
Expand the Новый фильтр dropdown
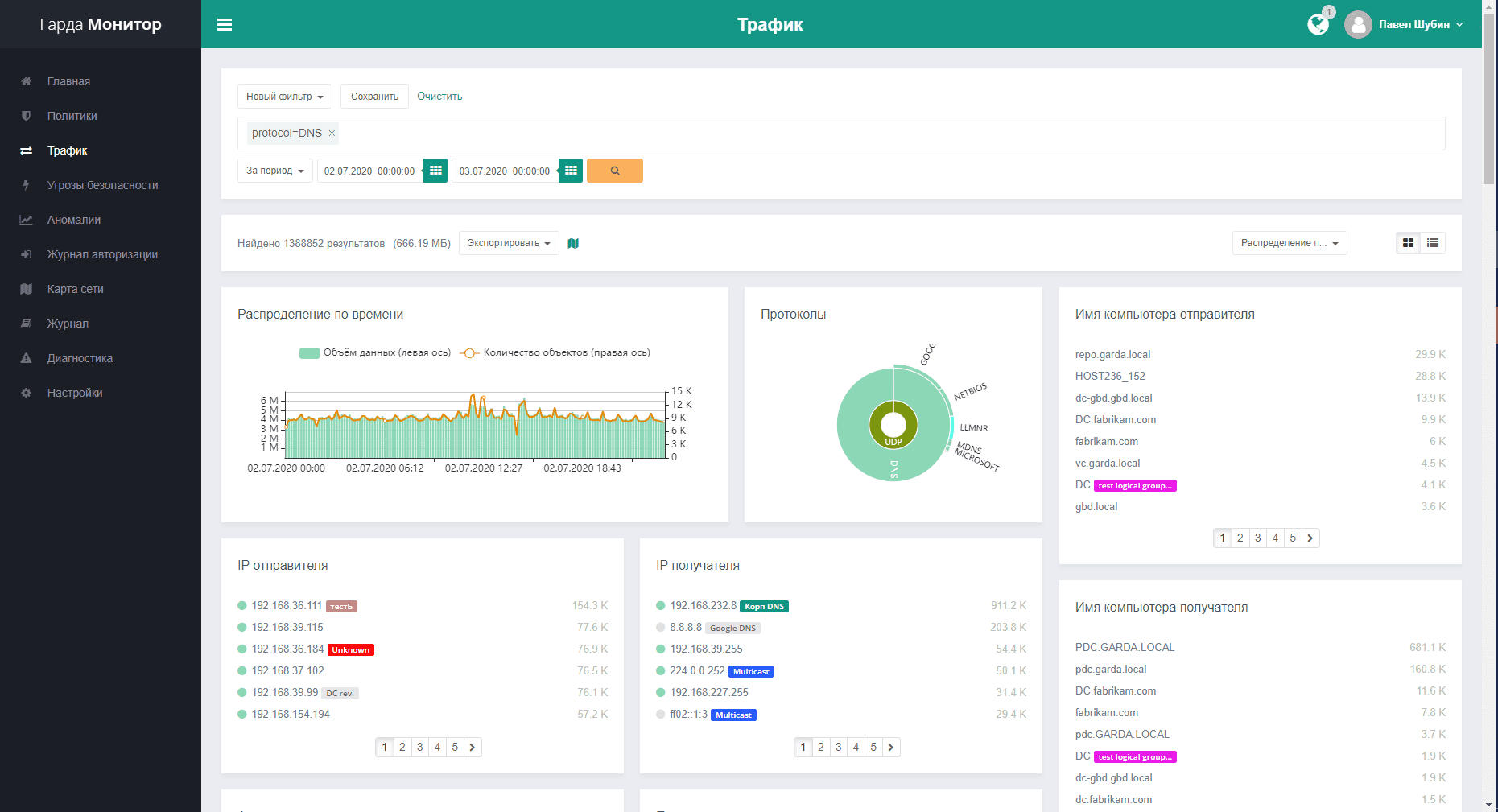(285, 97)
